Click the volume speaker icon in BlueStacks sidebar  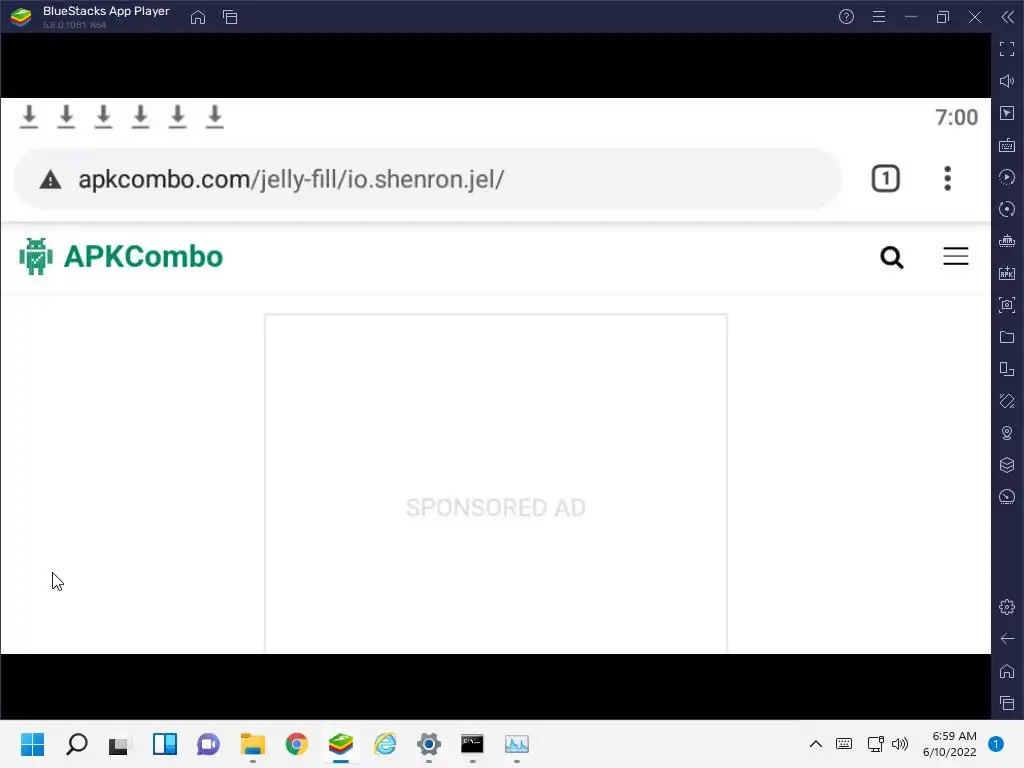1007,81
